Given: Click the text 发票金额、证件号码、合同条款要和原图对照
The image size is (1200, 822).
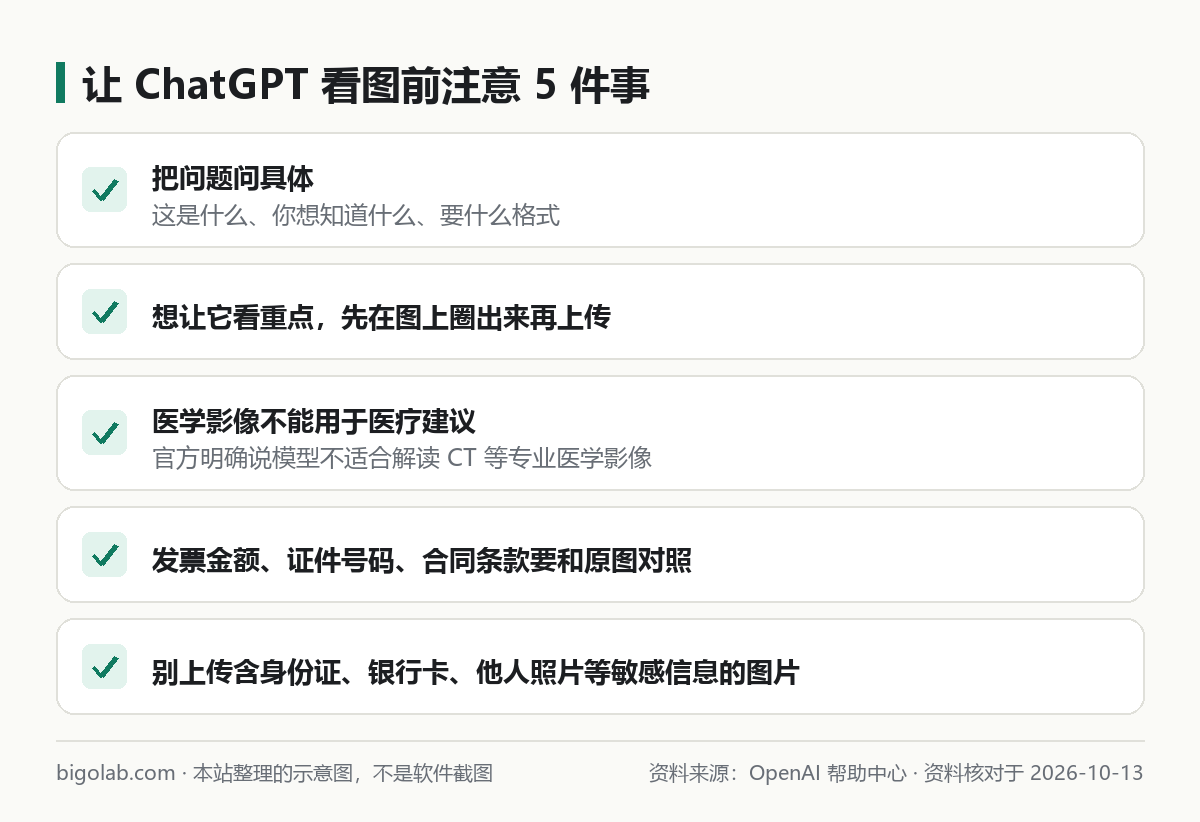Looking at the screenshot, I should 422,561.
